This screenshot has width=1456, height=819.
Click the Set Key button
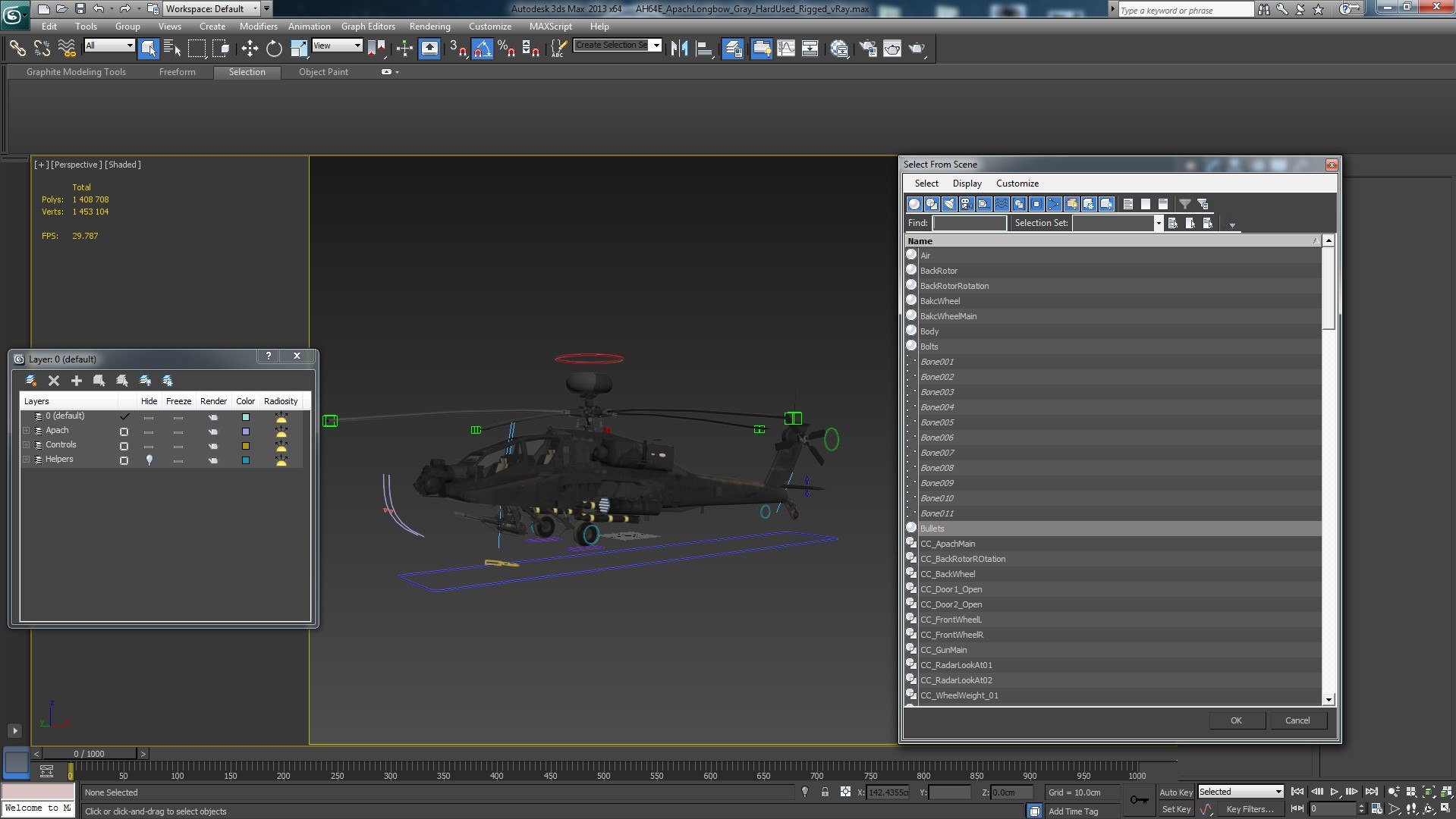pyautogui.click(x=1176, y=809)
